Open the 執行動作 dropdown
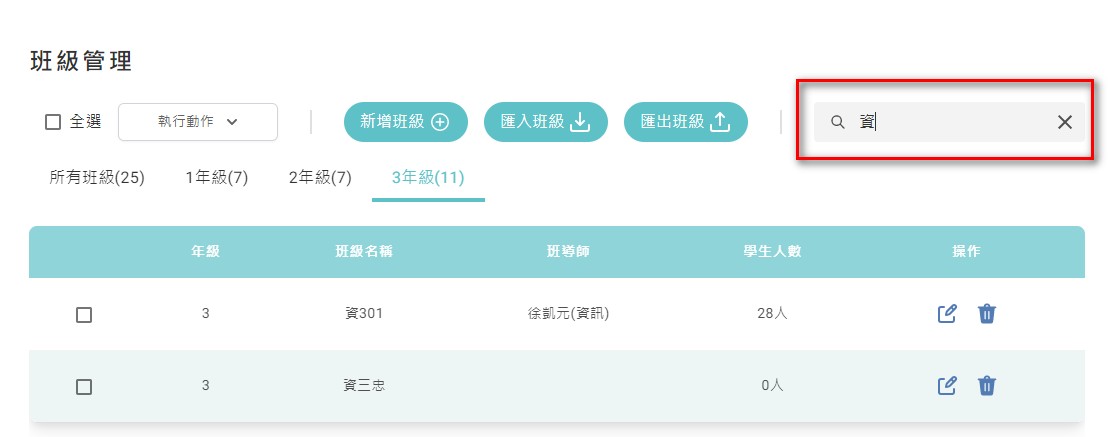 click(x=198, y=122)
